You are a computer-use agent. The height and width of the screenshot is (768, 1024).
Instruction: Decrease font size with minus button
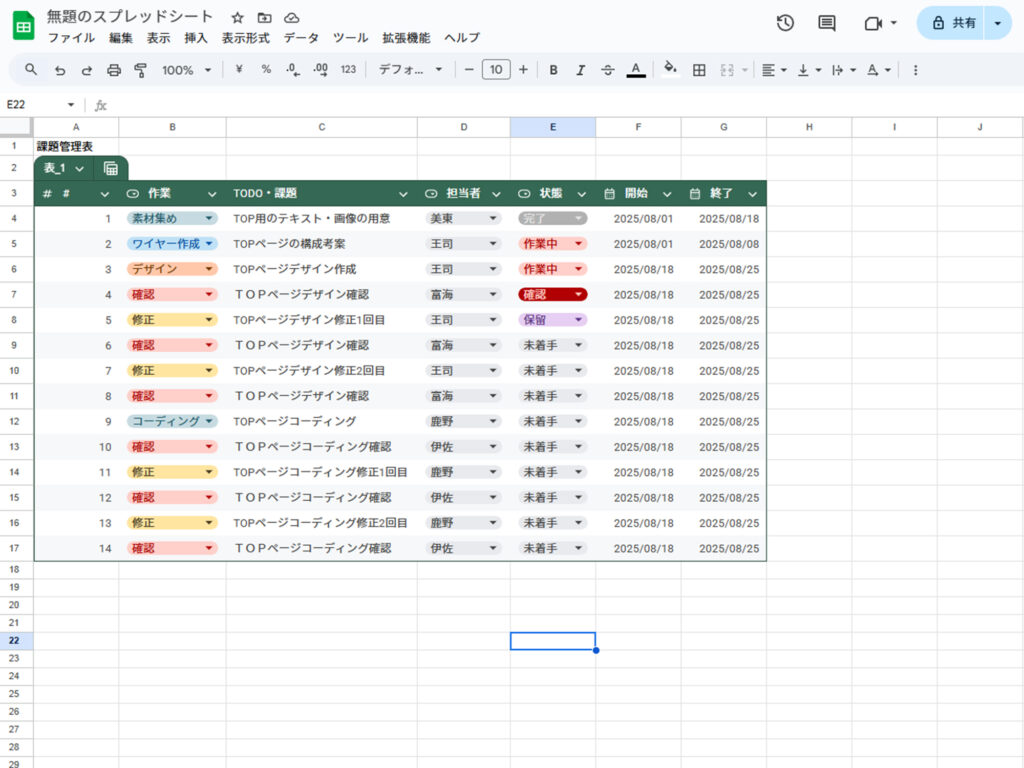tap(468, 70)
